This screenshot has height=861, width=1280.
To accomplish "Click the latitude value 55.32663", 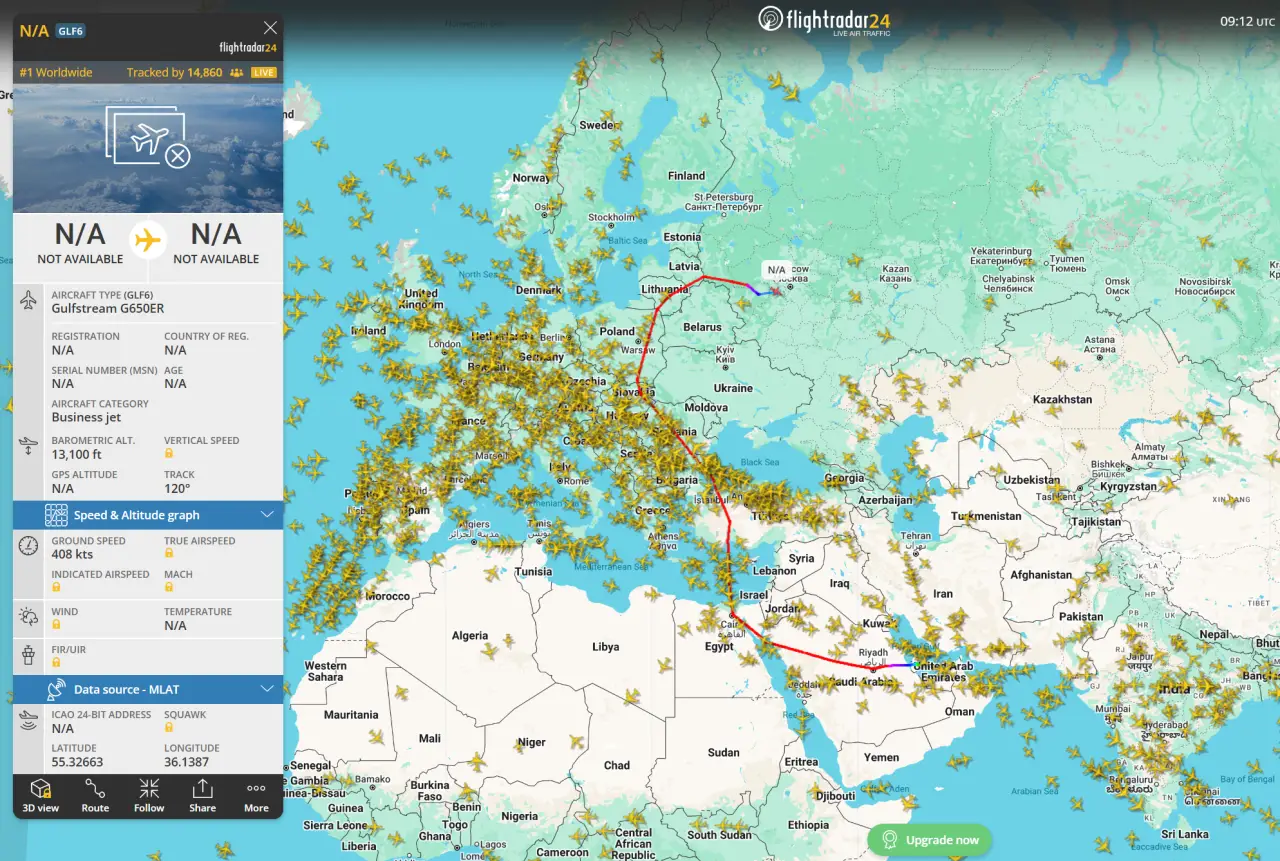I will [77, 763].
